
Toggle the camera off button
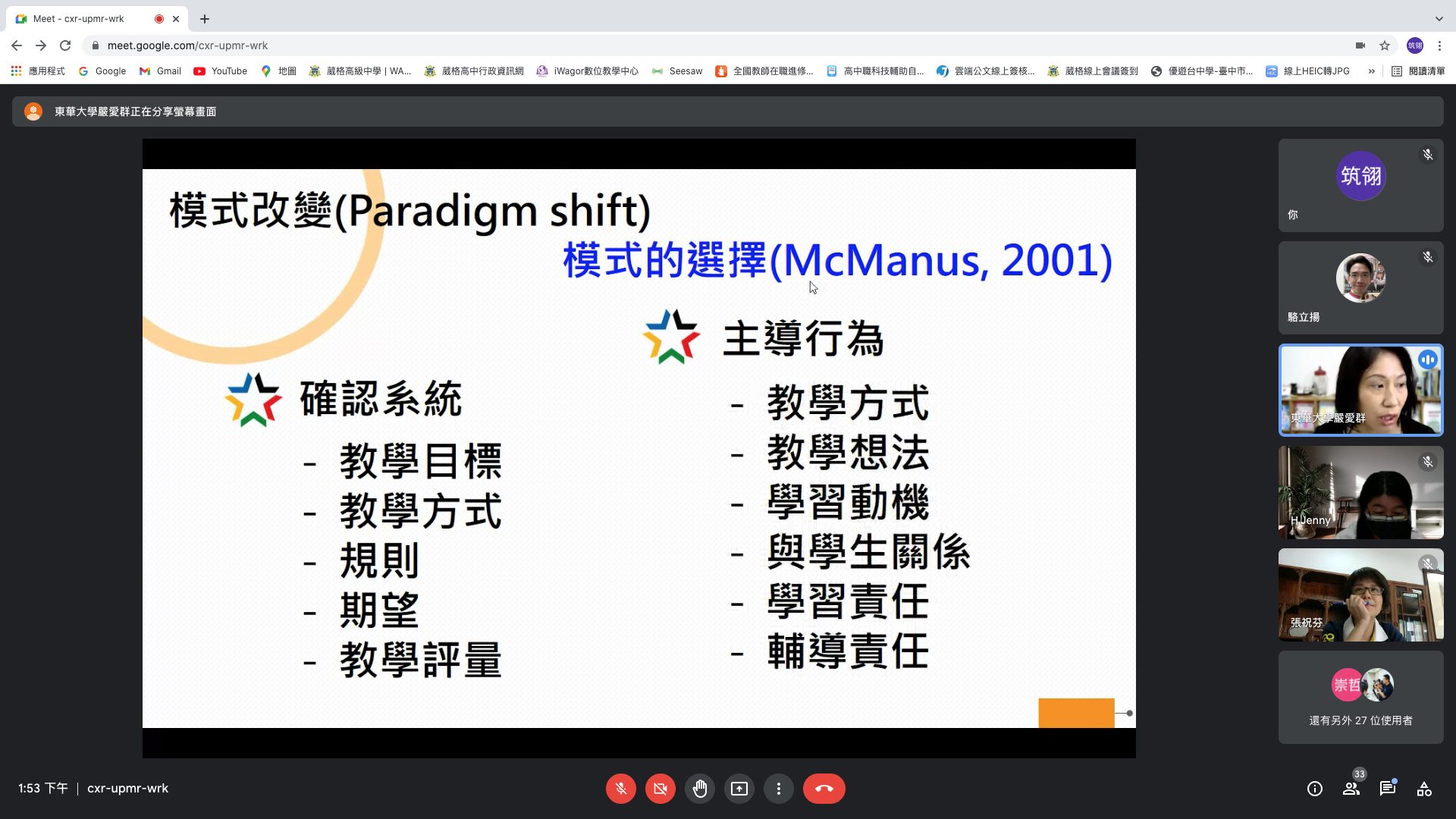click(x=660, y=789)
